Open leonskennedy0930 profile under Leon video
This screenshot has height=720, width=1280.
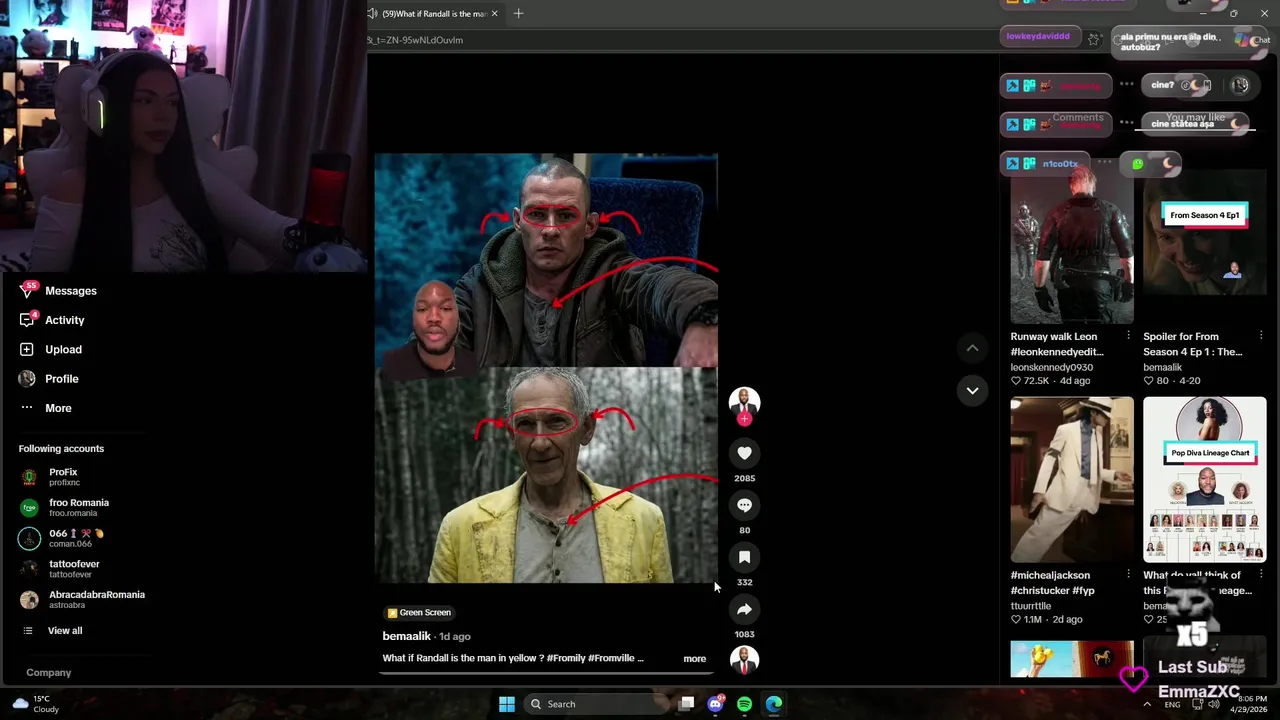pyautogui.click(x=1052, y=367)
